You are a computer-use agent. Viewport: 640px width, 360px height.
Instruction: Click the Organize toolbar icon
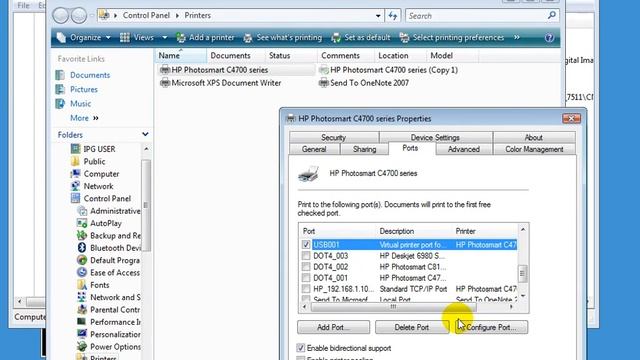coord(61,38)
